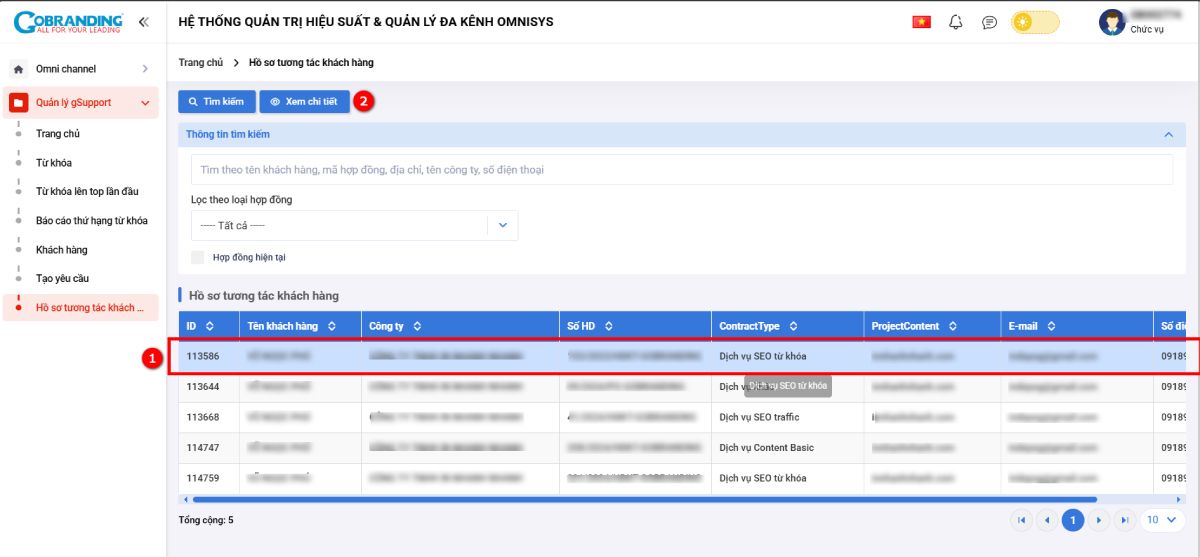Screen dimensions: 1200x557
Task: Collapse the 'Thông tin tìm kiếm' panel
Action: pyautogui.click(x=1166, y=134)
